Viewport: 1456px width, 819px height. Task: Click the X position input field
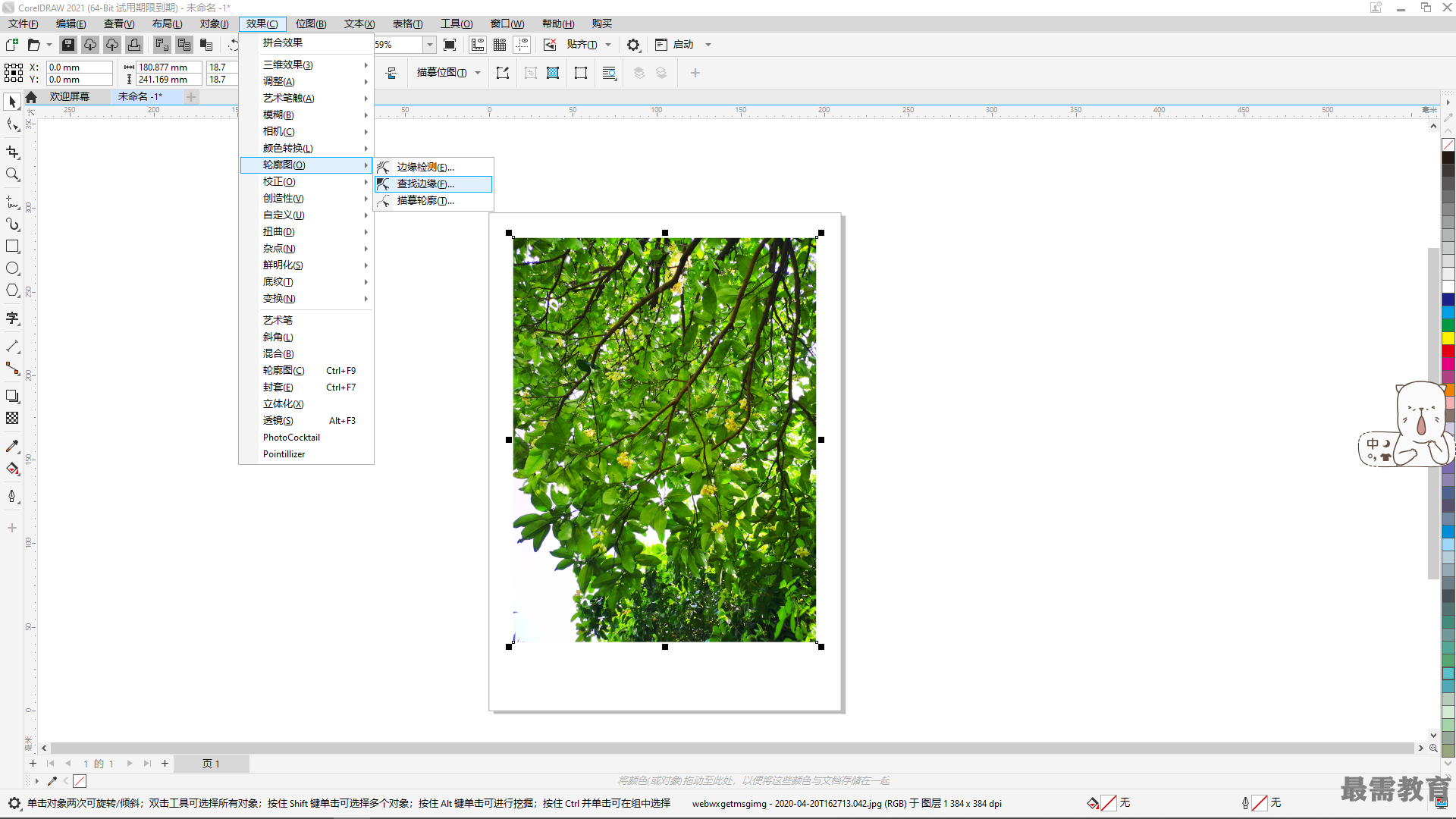tap(79, 67)
